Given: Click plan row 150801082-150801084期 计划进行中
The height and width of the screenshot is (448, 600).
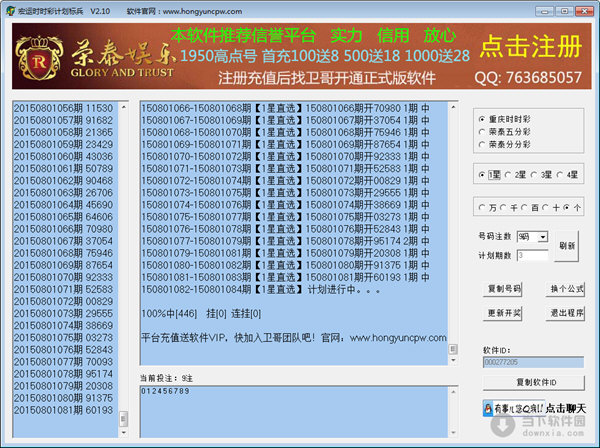Looking at the screenshot, I should click(261, 290).
